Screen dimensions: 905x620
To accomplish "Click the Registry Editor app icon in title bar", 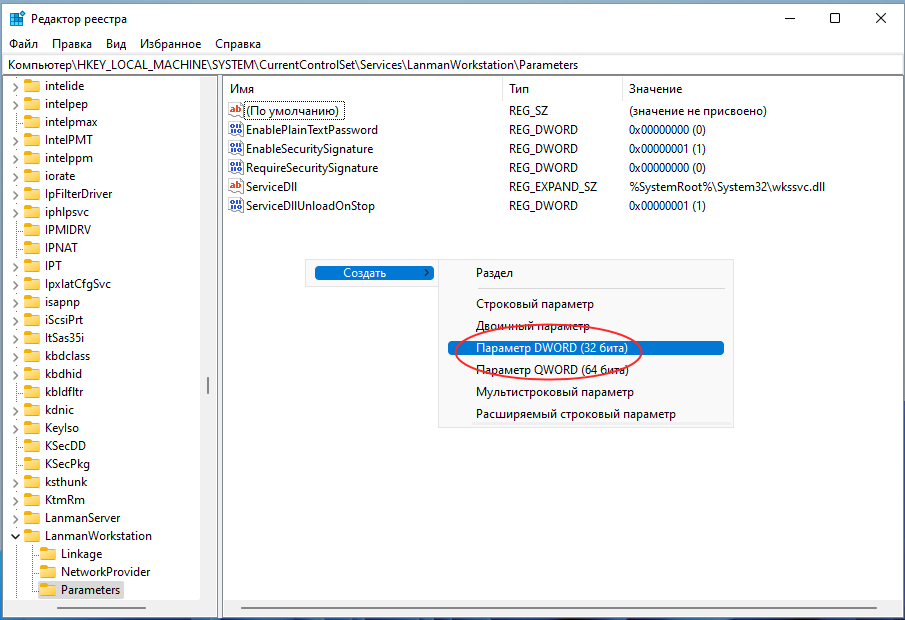I will tap(17, 18).
